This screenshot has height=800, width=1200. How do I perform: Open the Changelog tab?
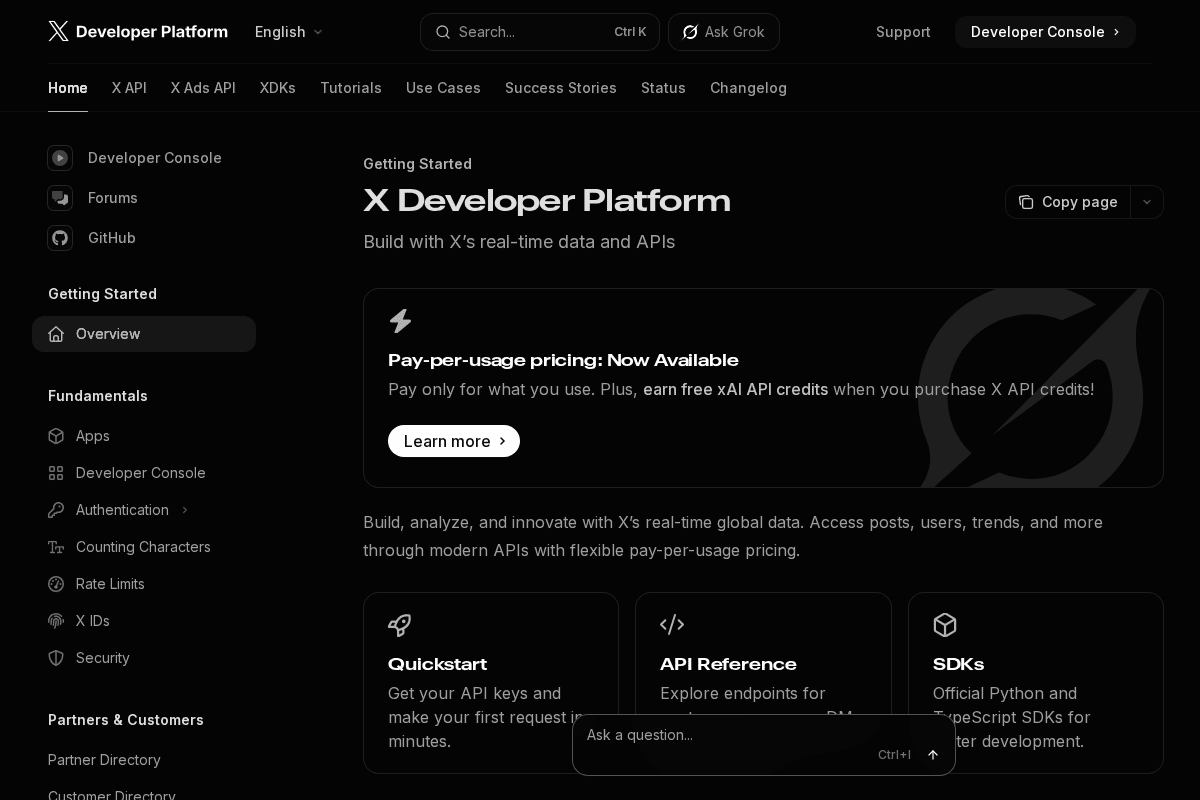pyautogui.click(x=748, y=88)
